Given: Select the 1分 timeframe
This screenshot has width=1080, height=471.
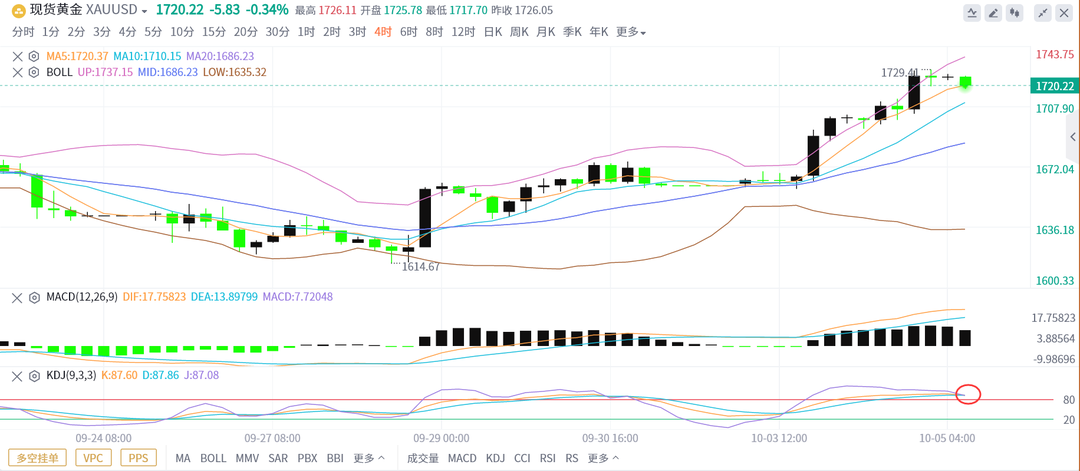Looking at the screenshot, I should [50, 32].
